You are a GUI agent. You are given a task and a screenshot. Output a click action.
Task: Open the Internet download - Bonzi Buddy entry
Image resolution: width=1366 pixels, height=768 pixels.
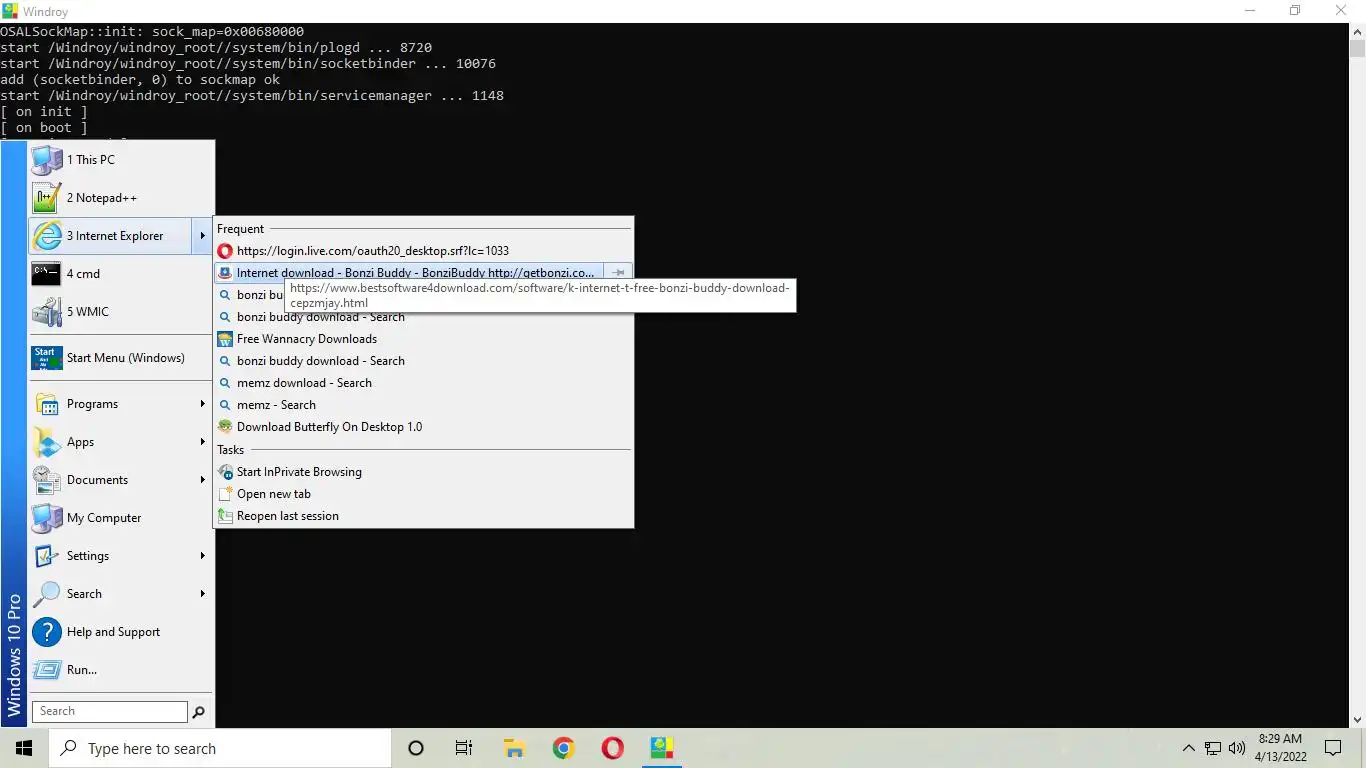point(409,273)
